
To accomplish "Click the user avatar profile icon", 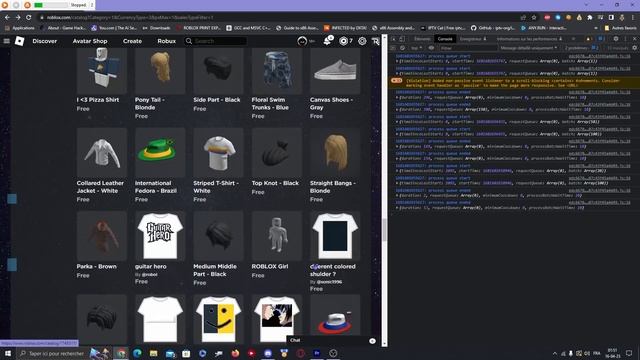I will [302, 41].
